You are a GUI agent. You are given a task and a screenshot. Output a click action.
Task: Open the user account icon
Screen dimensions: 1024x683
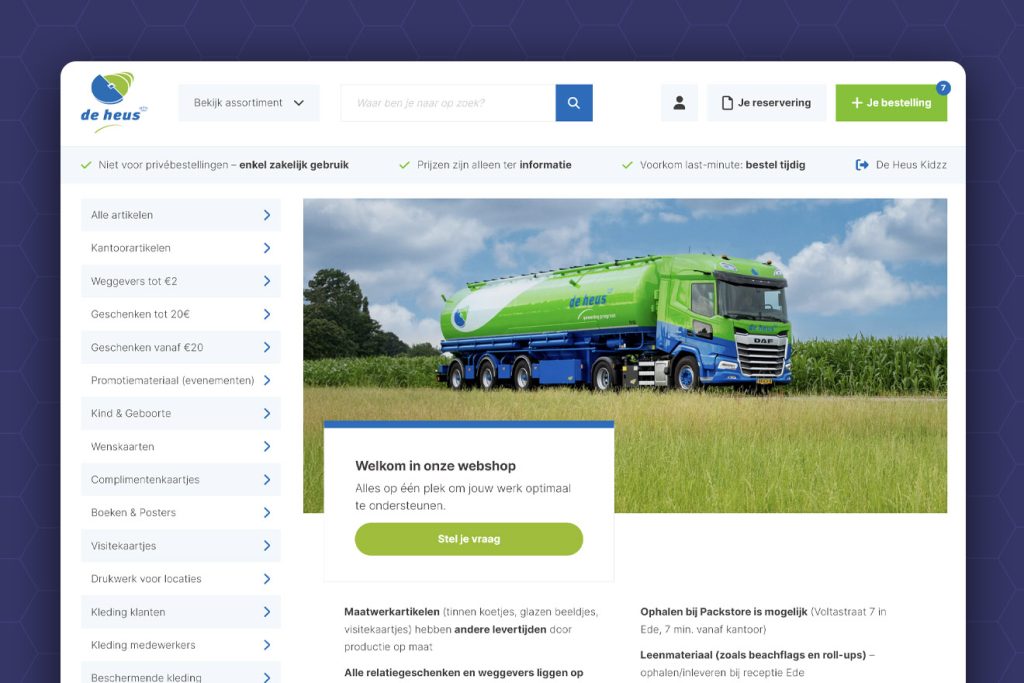pos(679,103)
